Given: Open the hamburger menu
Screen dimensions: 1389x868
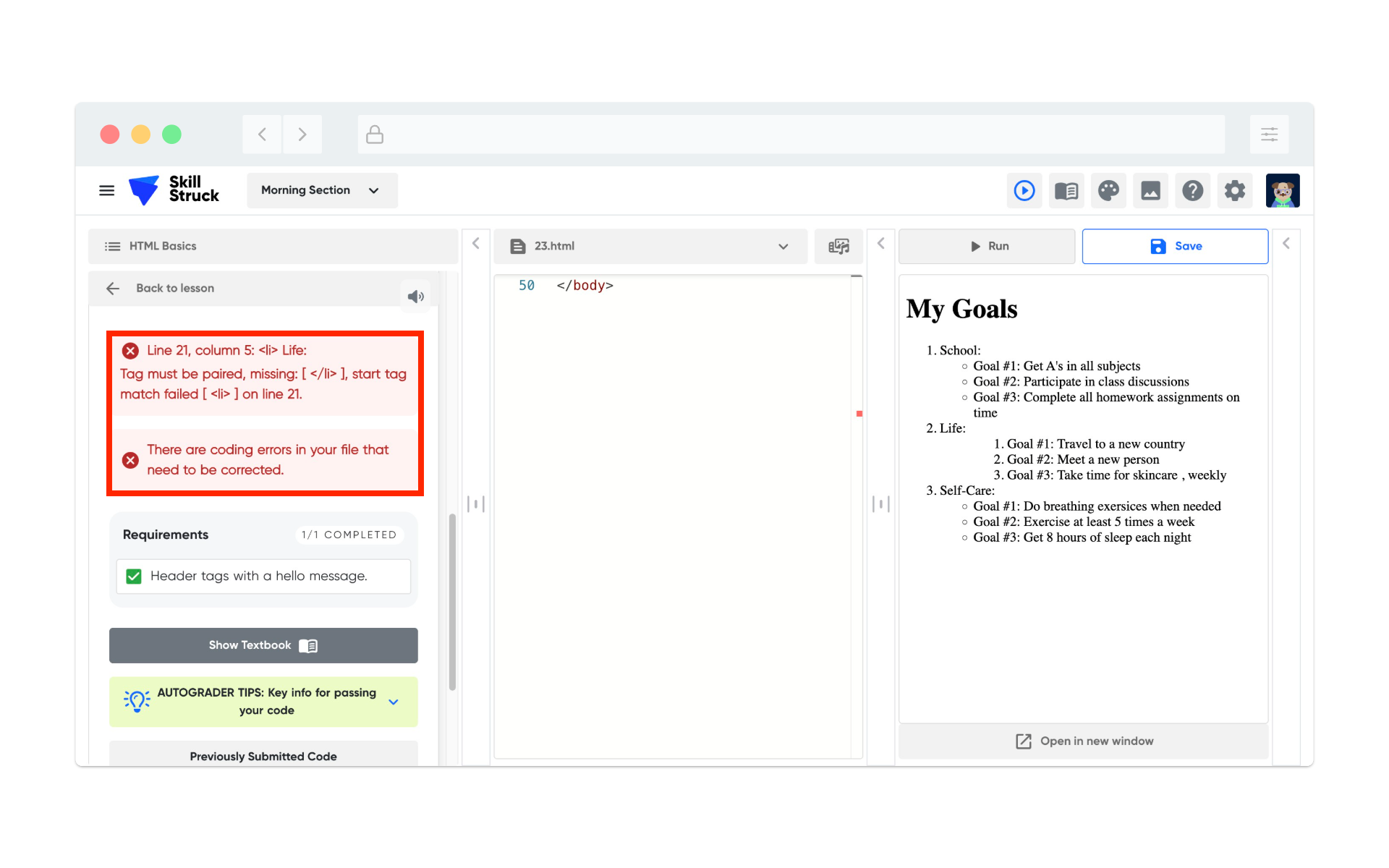Looking at the screenshot, I should pos(106,191).
